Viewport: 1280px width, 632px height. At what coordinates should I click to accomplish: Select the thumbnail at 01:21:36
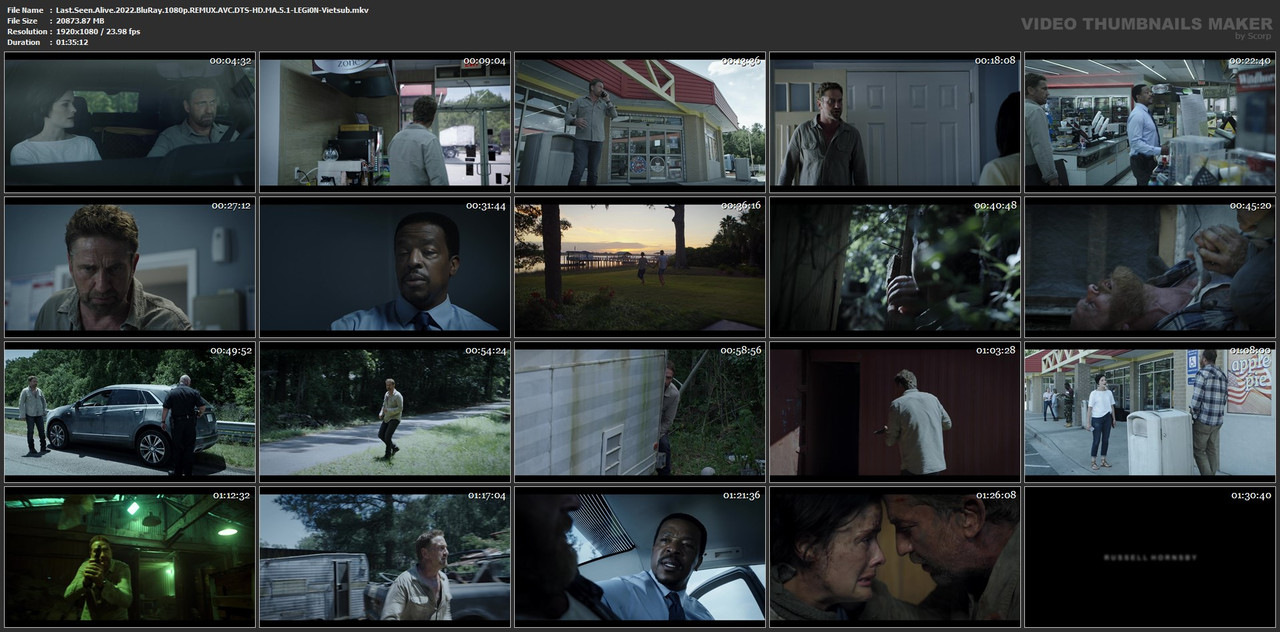tap(640, 557)
